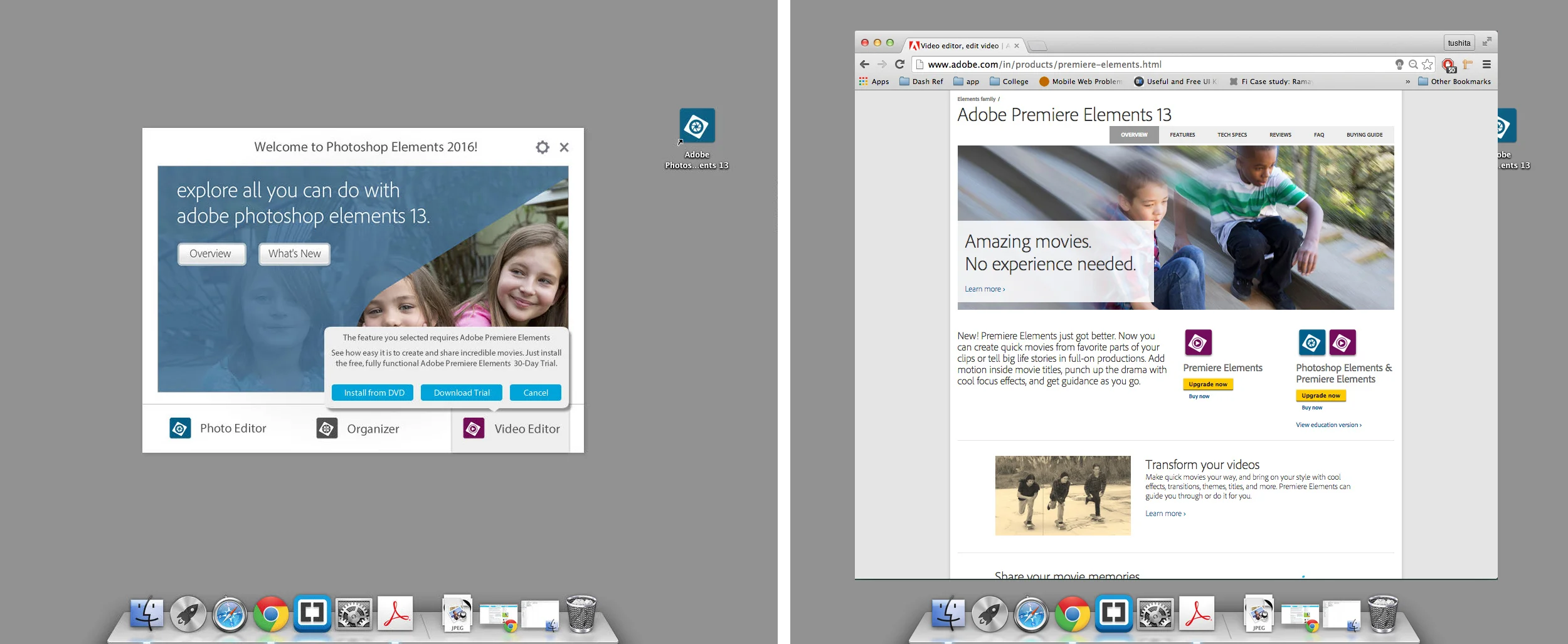Follow the Learn more link under Amazing movies
Image resolution: width=1568 pixels, height=644 pixels.
coord(985,289)
